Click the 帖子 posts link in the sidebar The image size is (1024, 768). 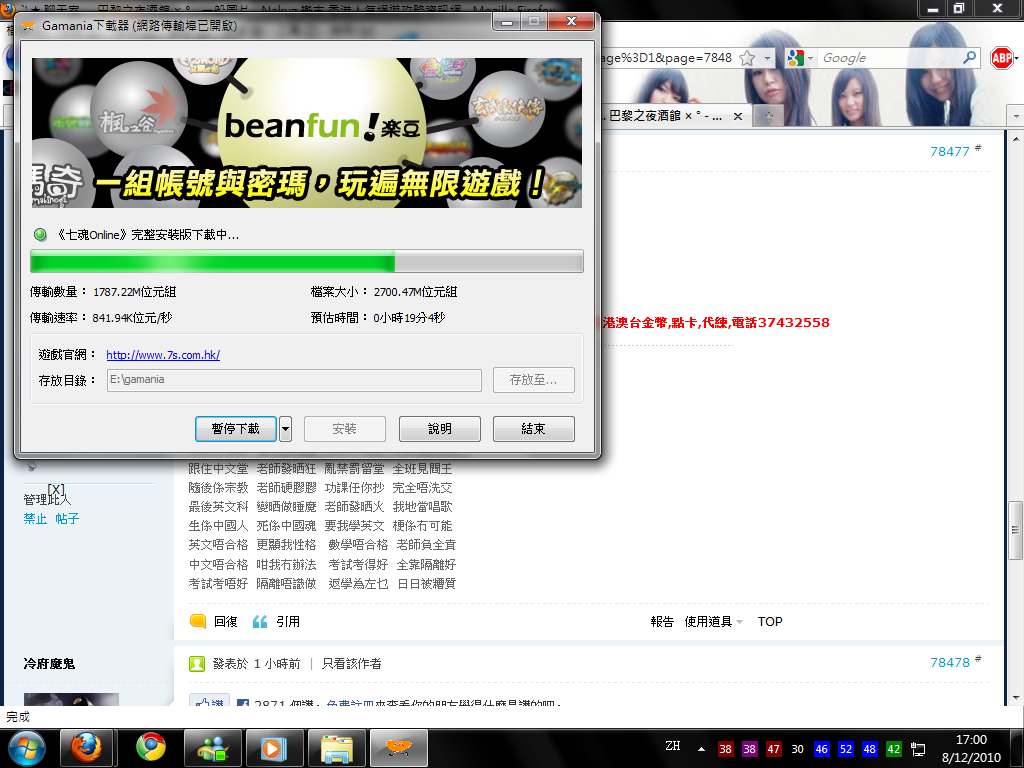tap(67, 519)
